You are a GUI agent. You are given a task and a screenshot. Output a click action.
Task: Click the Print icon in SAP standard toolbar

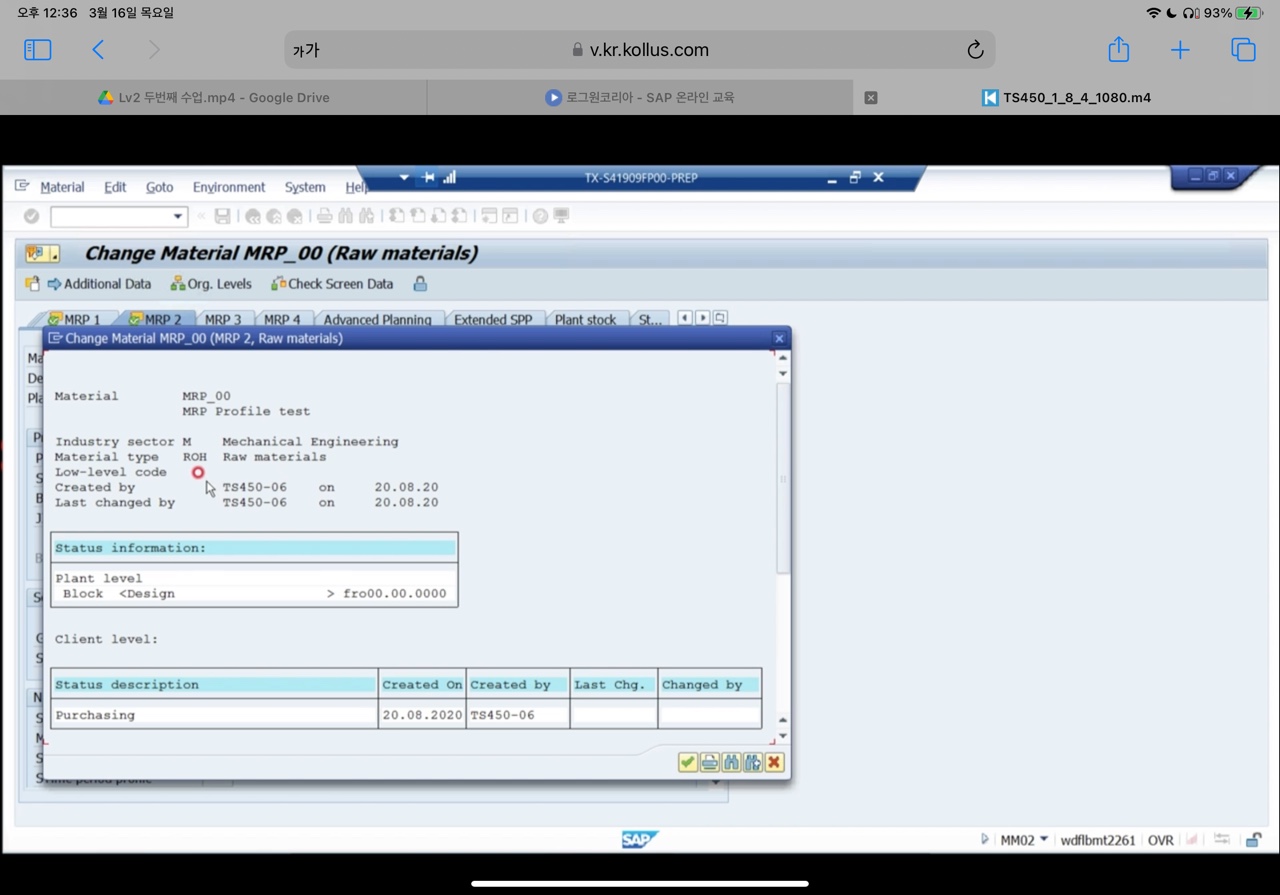point(324,216)
